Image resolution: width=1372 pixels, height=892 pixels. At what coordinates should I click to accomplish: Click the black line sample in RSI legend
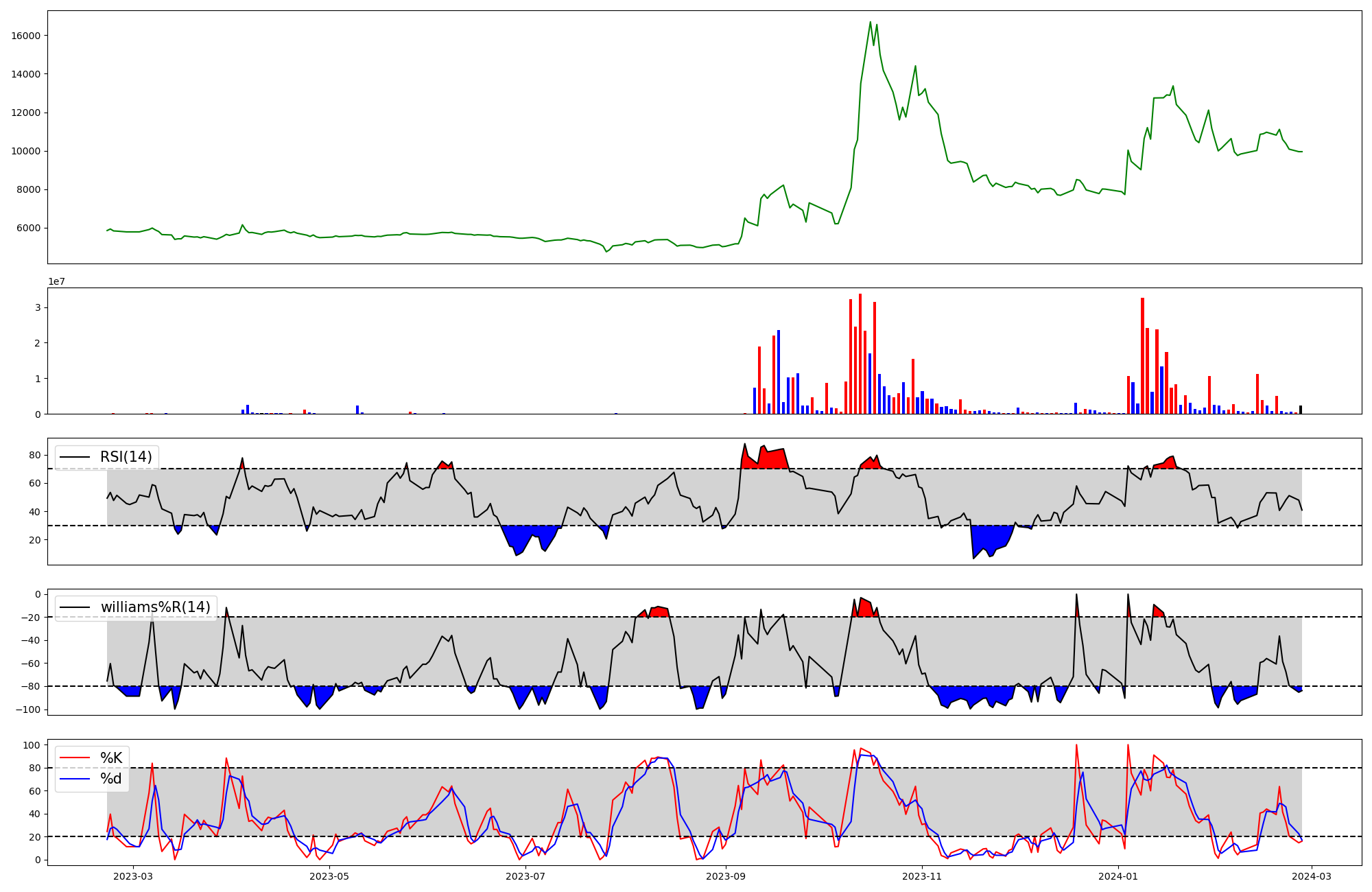[75, 458]
